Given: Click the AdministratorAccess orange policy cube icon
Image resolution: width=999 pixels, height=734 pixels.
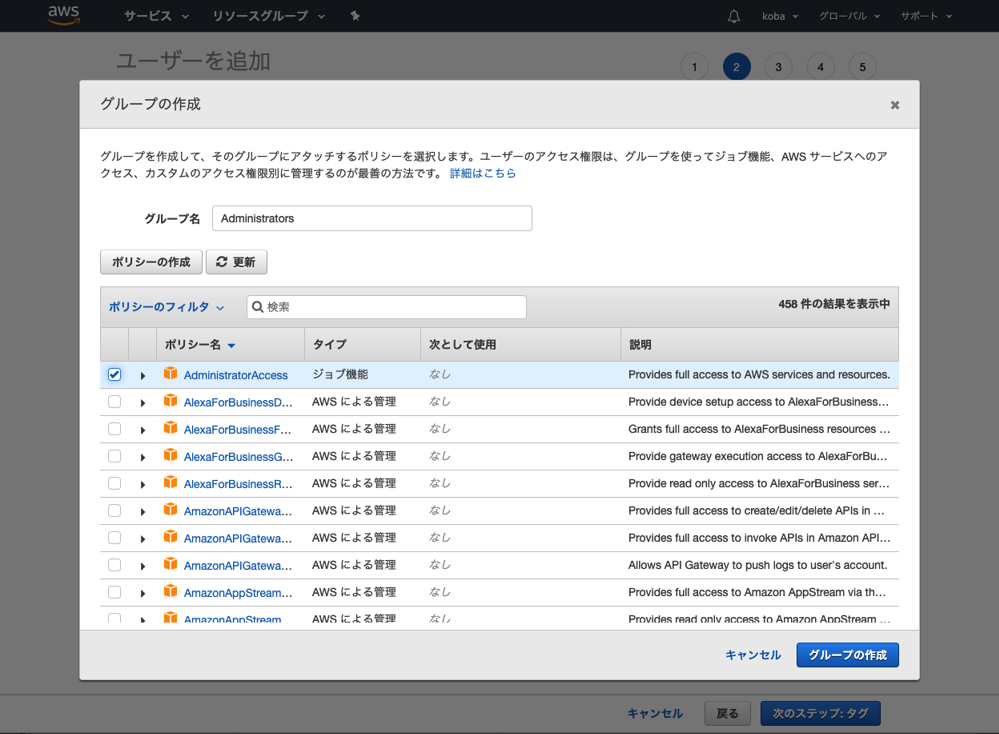Looking at the screenshot, I should coord(170,373).
